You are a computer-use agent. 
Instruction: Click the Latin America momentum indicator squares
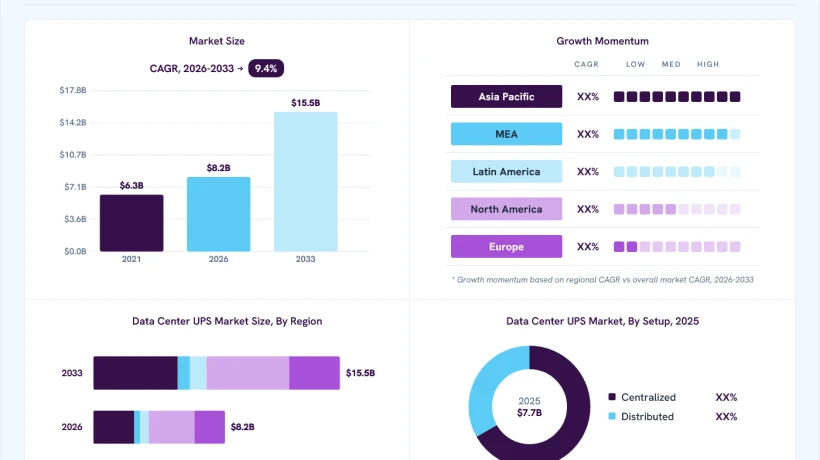point(677,171)
